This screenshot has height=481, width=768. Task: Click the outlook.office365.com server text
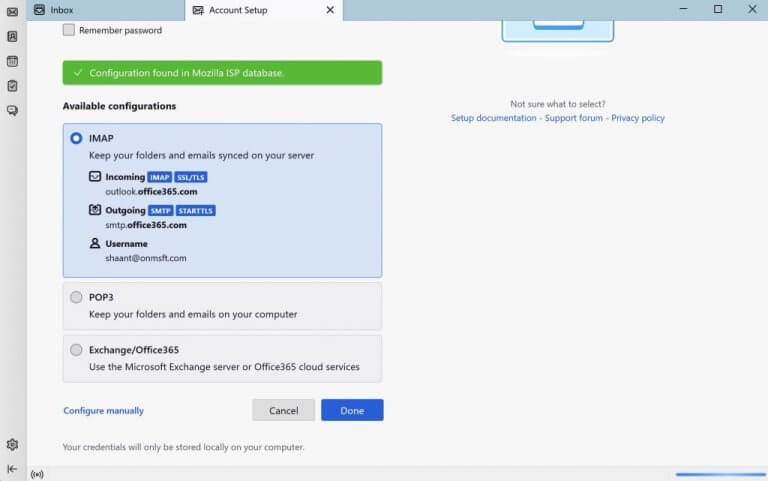[151, 192]
